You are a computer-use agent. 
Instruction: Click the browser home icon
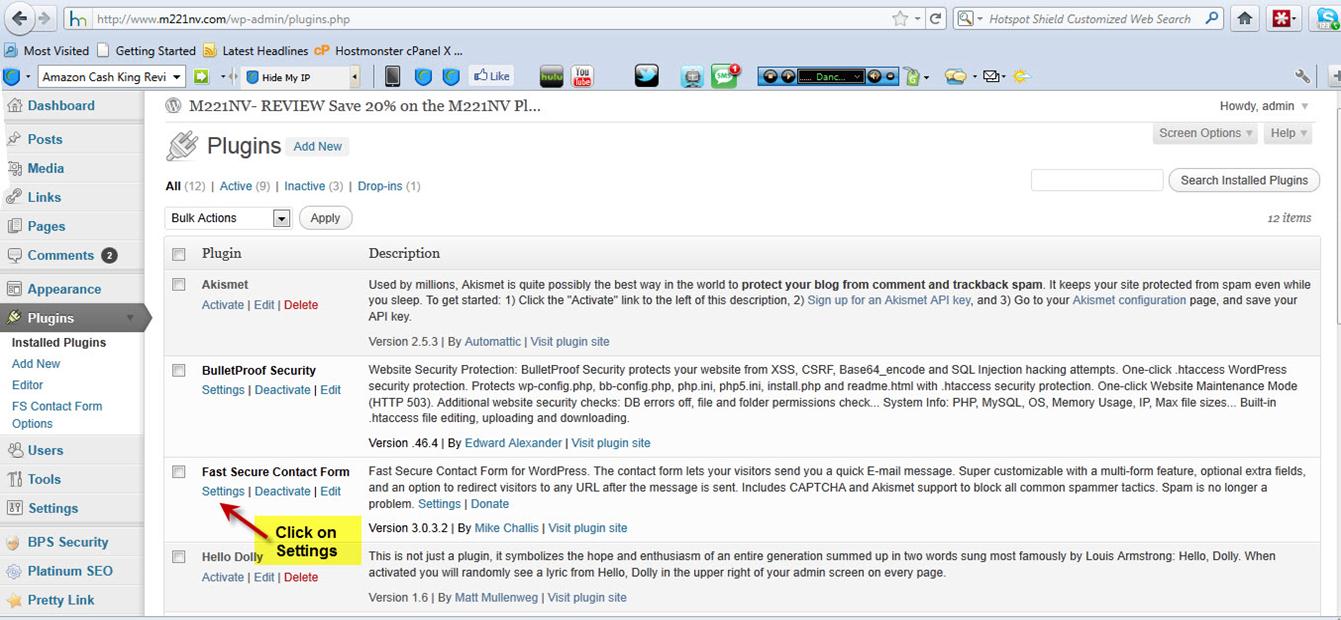[1245, 18]
